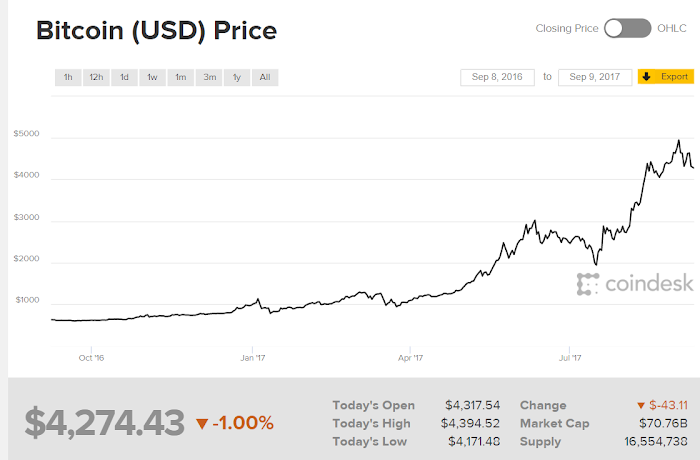Click the Export button
The width and height of the screenshot is (700, 460).
click(666, 76)
